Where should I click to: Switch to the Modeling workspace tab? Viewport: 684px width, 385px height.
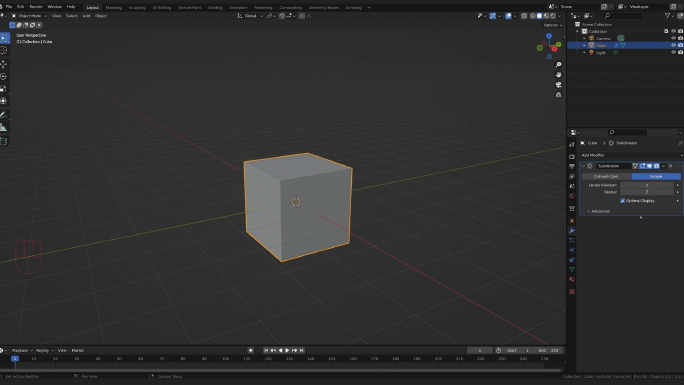click(113, 7)
